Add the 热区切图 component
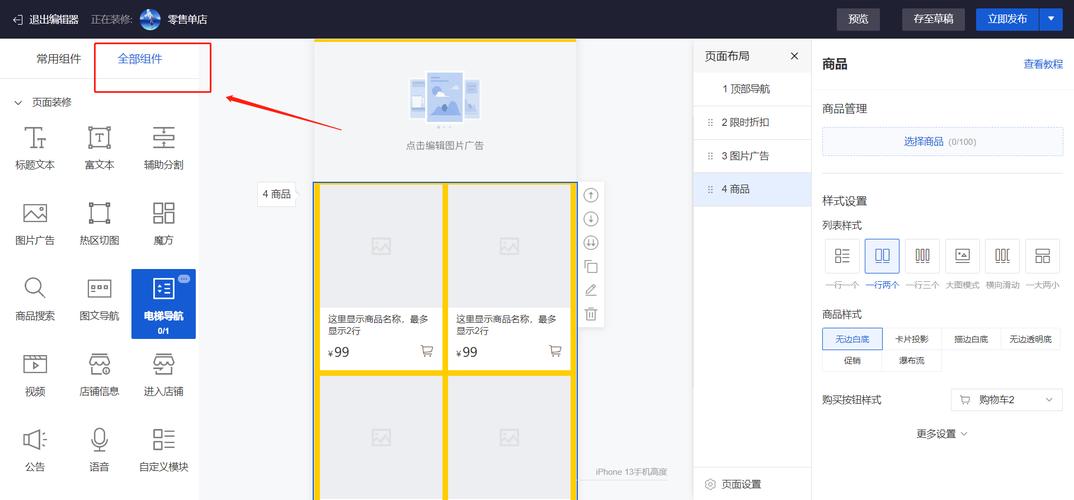Image resolution: width=1074 pixels, height=500 pixels. tap(99, 223)
